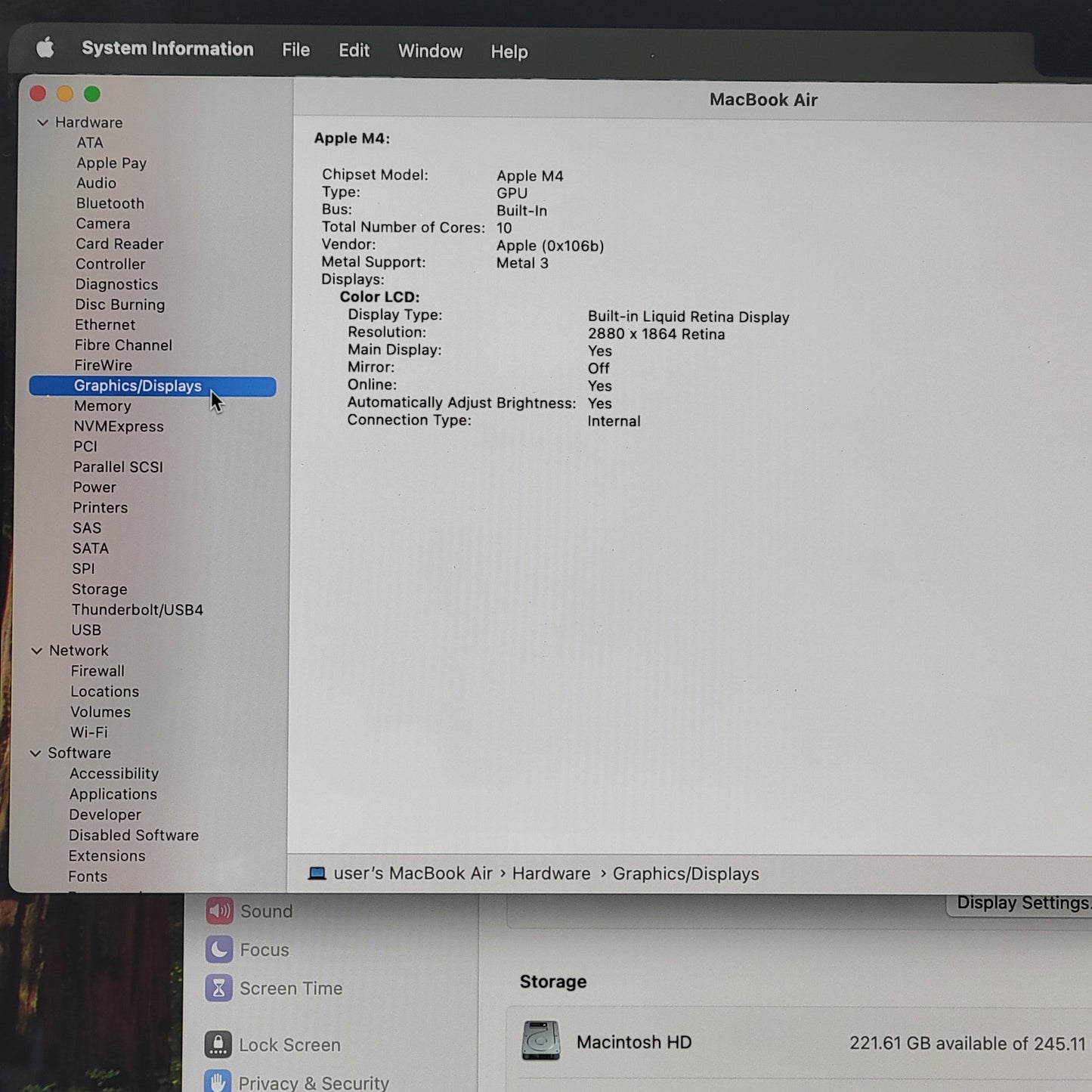Click user's MacBook Air in path bar
Image resolution: width=1092 pixels, height=1092 pixels.
413,874
